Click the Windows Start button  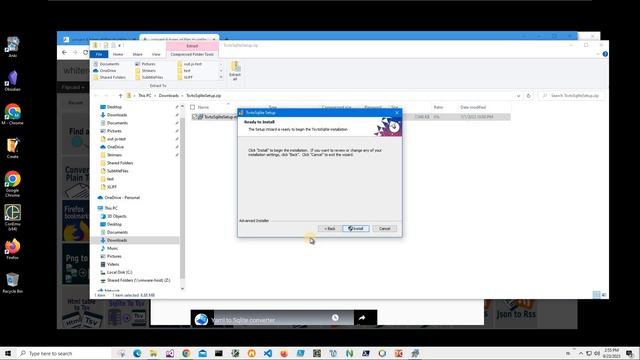point(7,353)
